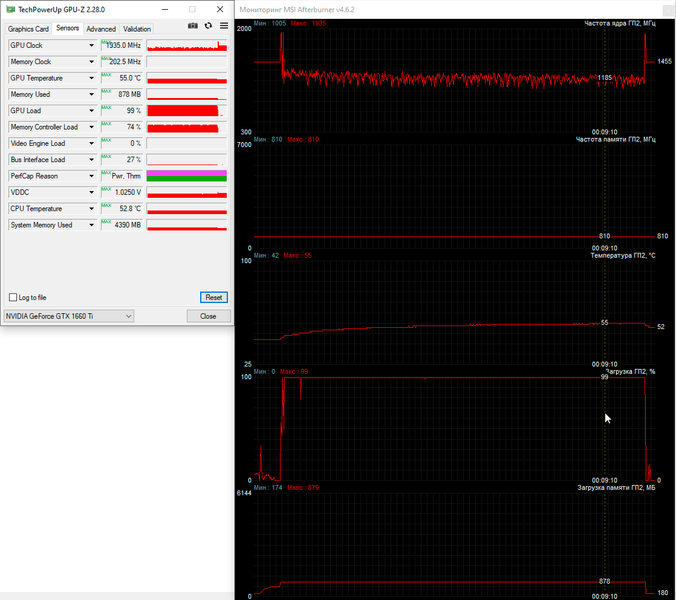676x600 pixels.
Task: Click the Afterburner memory clock graph label
Action: click(615, 139)
